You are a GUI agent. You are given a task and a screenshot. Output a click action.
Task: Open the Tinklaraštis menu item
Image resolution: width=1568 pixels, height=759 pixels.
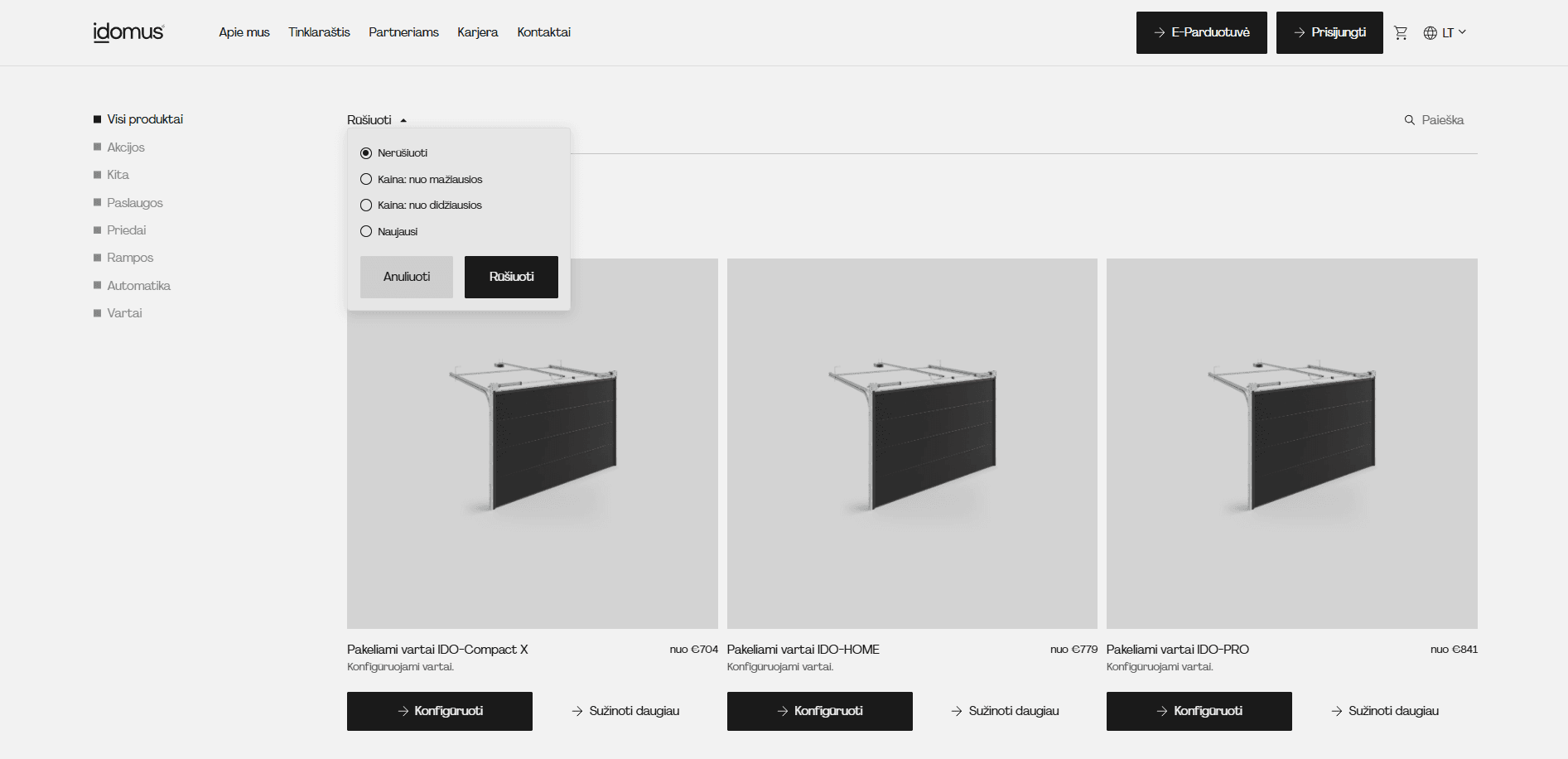319,32
